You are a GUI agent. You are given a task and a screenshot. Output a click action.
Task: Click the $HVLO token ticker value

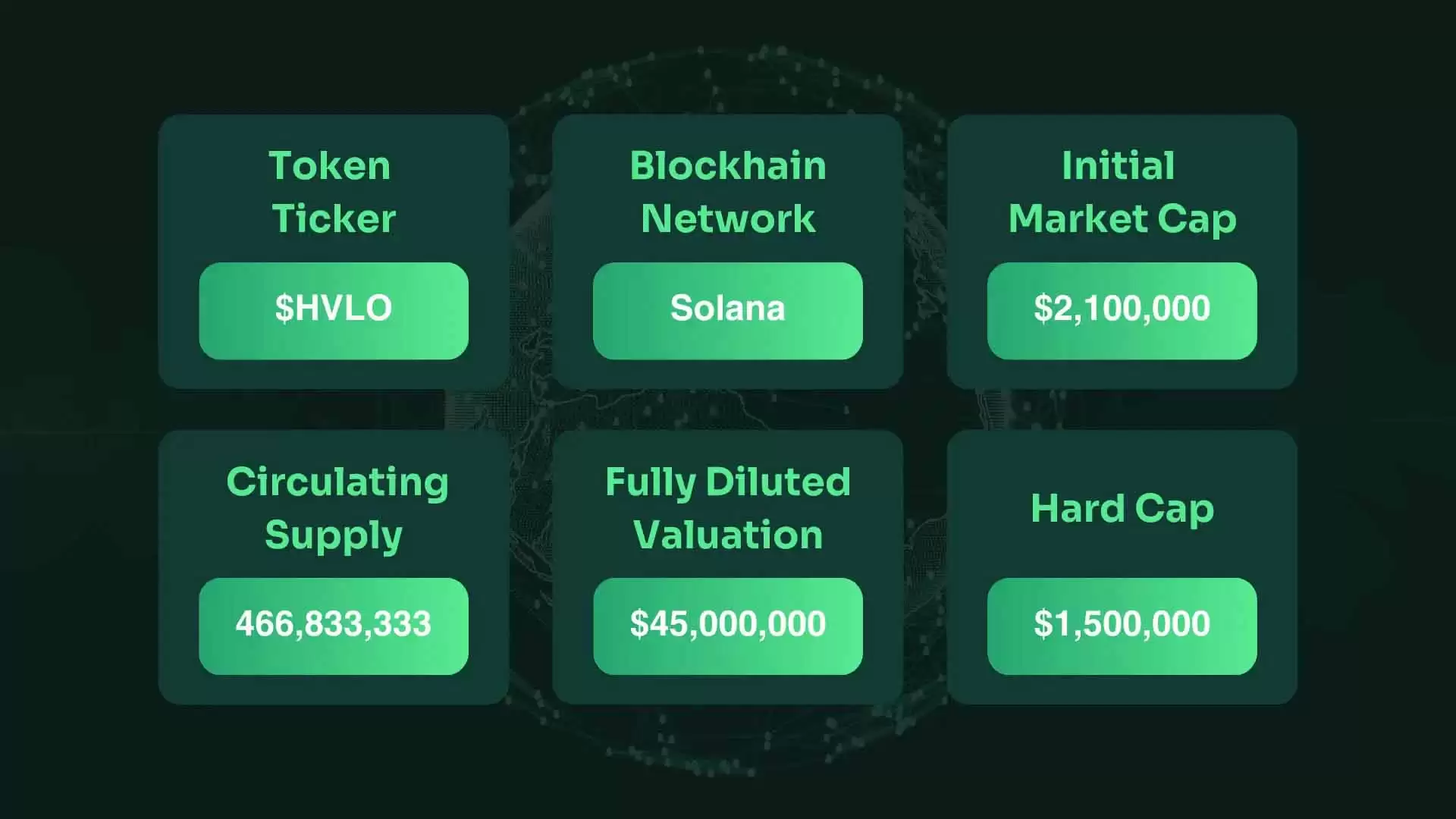(x=334, y=309)
